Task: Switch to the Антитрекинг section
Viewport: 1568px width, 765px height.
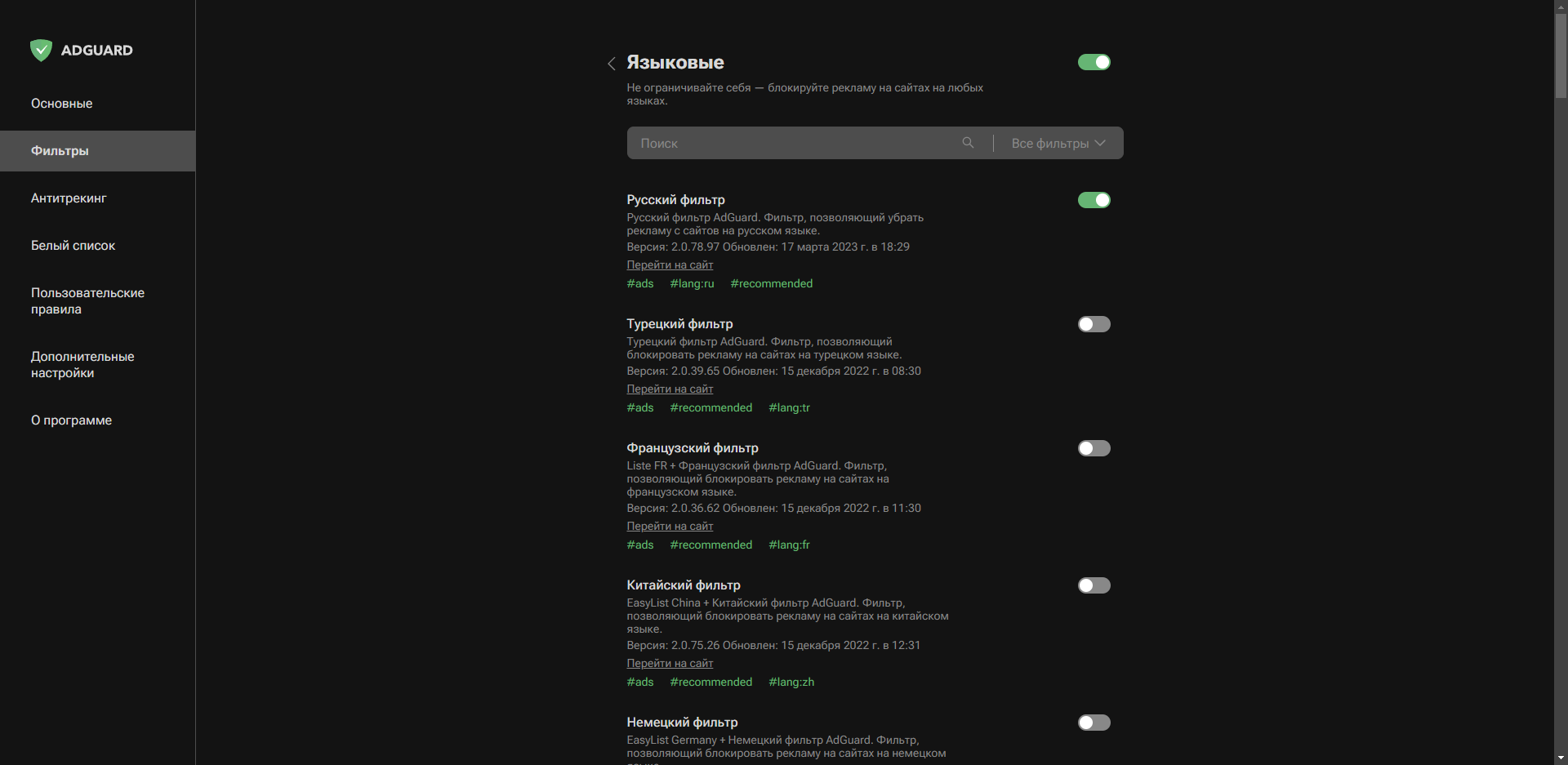Action: coord(69,198)
